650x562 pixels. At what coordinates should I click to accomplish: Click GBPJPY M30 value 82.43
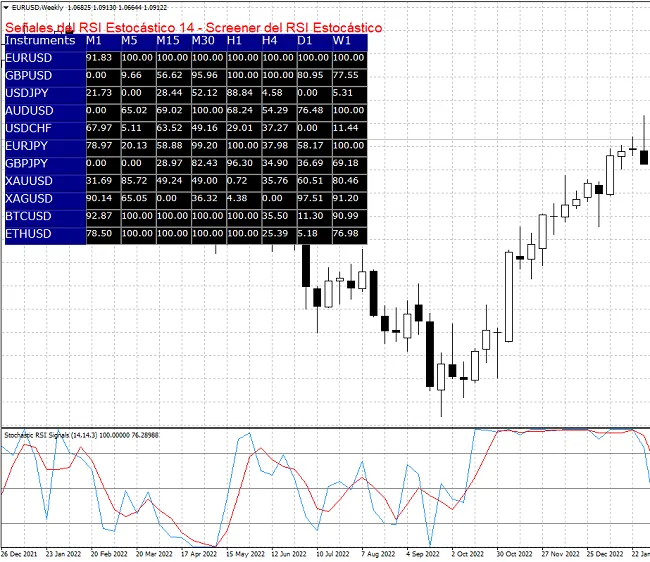pos(205,163)
